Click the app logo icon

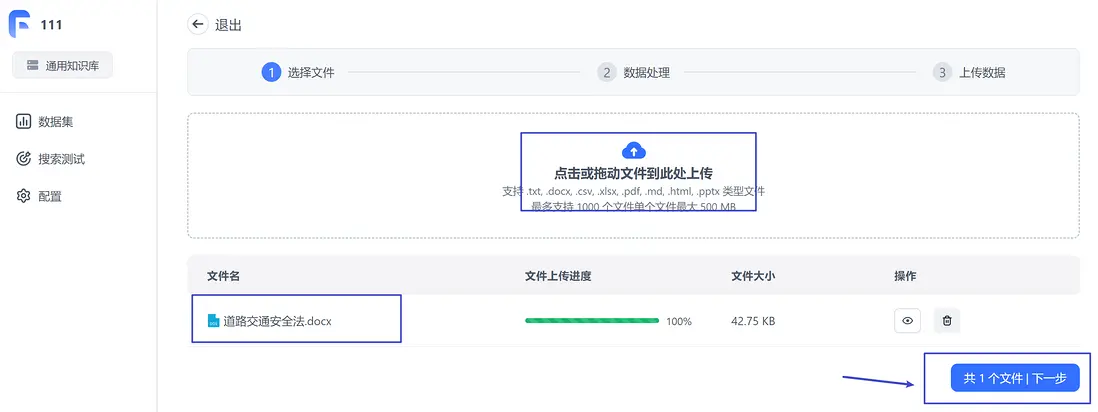point(20,25)
